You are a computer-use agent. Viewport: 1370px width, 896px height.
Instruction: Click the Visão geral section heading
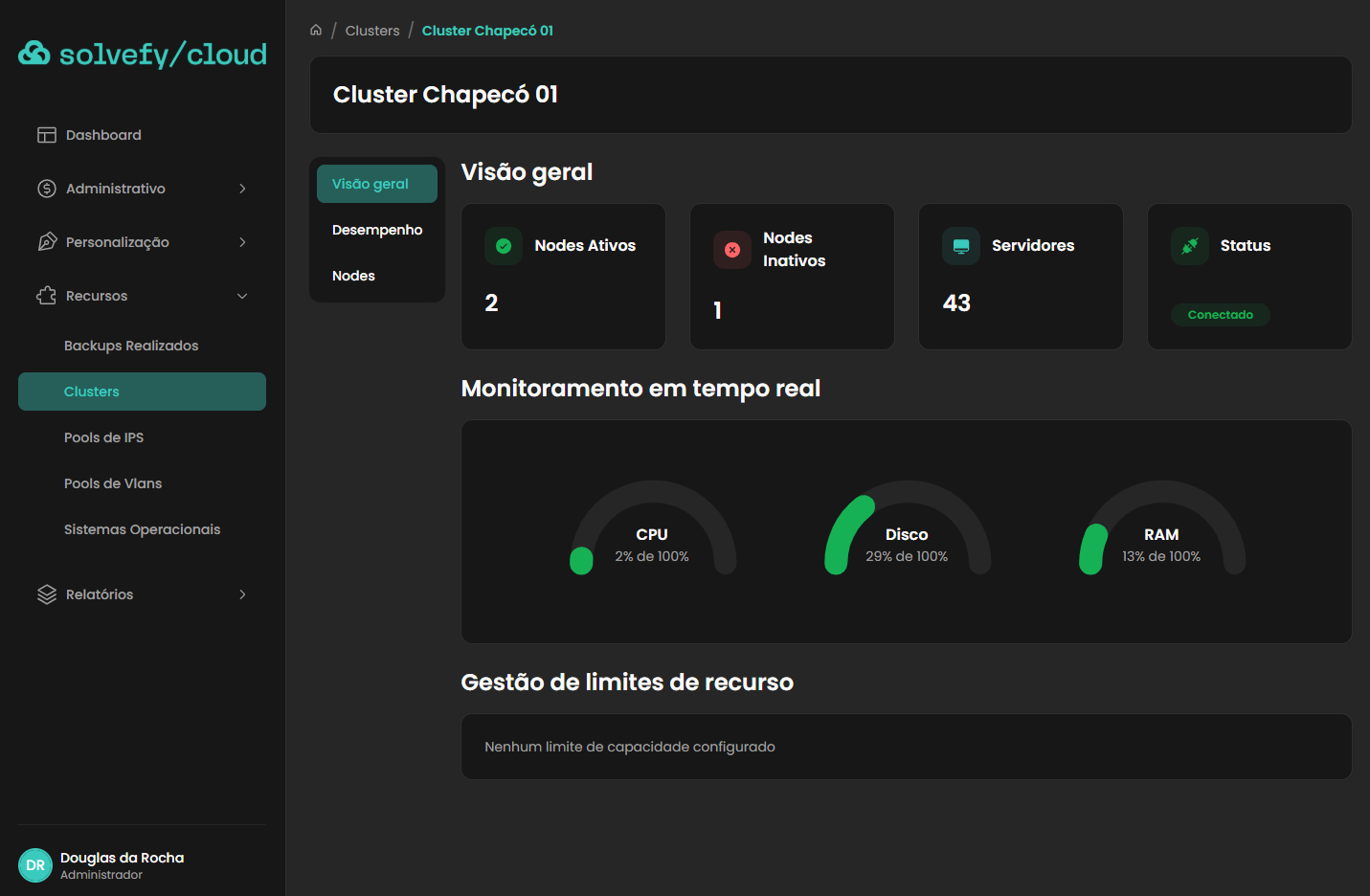click(527, 172)
